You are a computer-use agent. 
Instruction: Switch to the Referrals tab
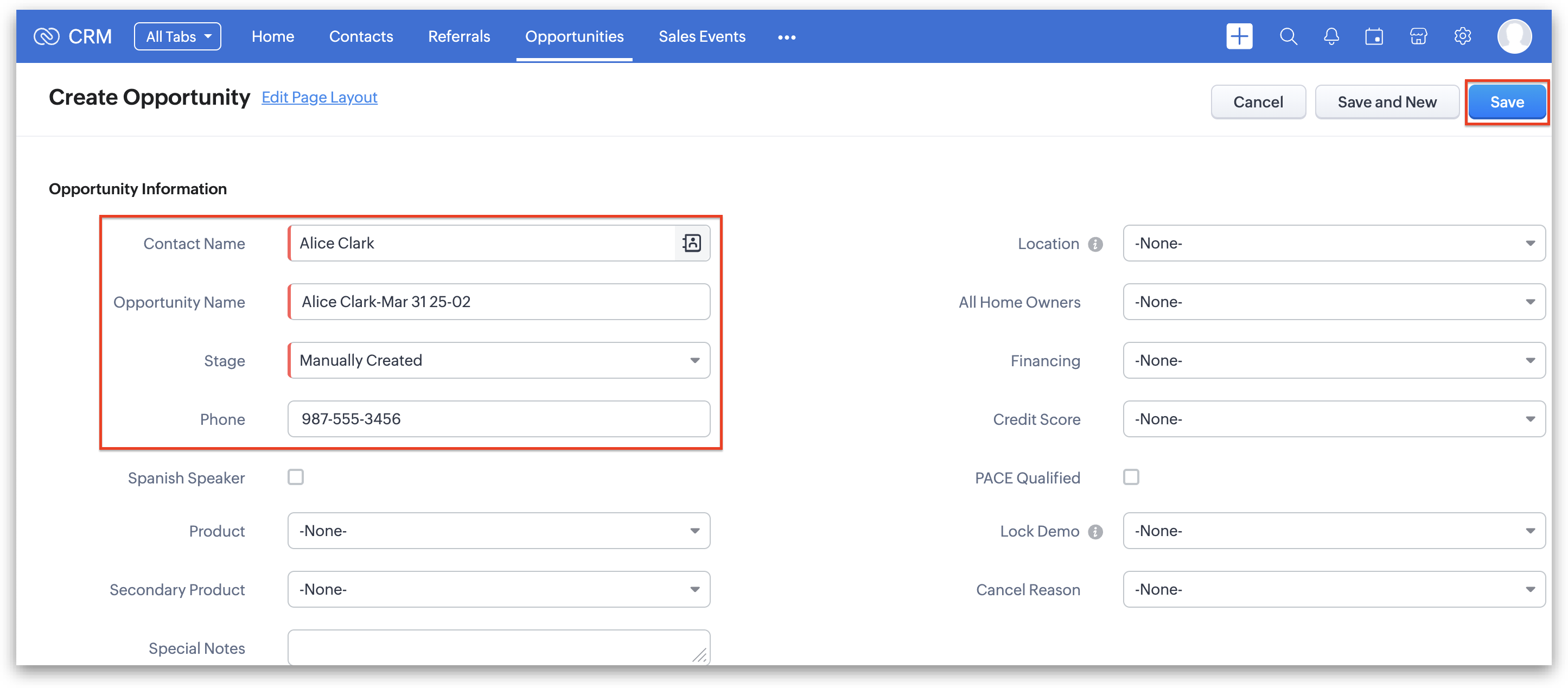tap(459, 36)
